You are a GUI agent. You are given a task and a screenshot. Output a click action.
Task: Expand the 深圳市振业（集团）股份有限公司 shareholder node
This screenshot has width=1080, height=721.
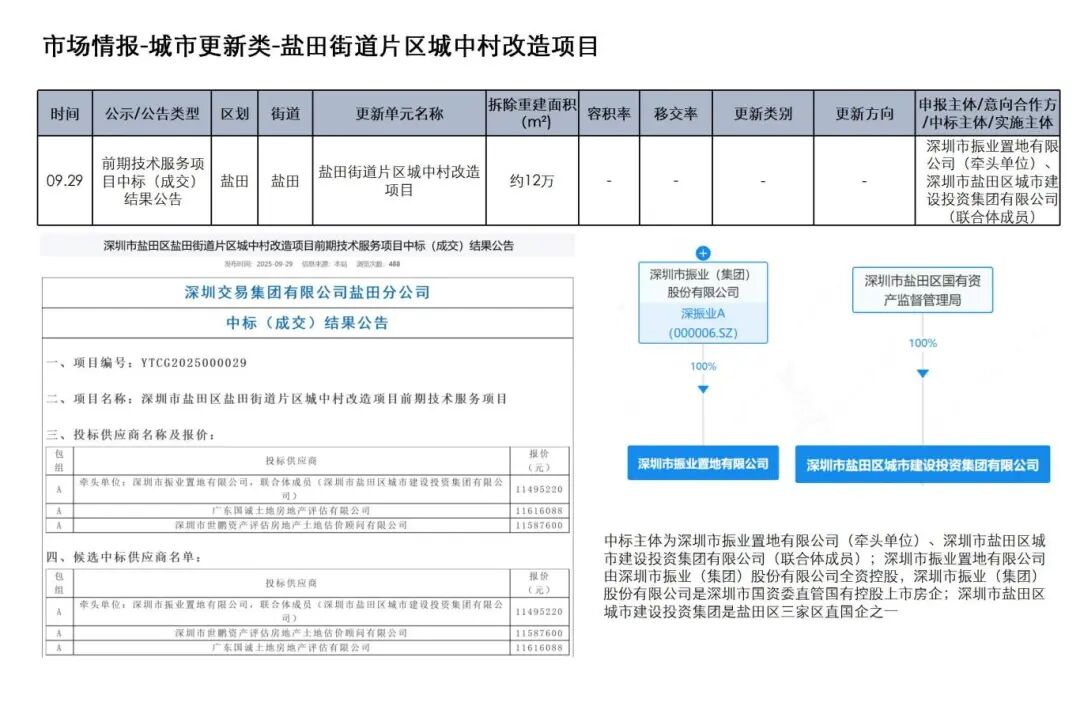702,283
